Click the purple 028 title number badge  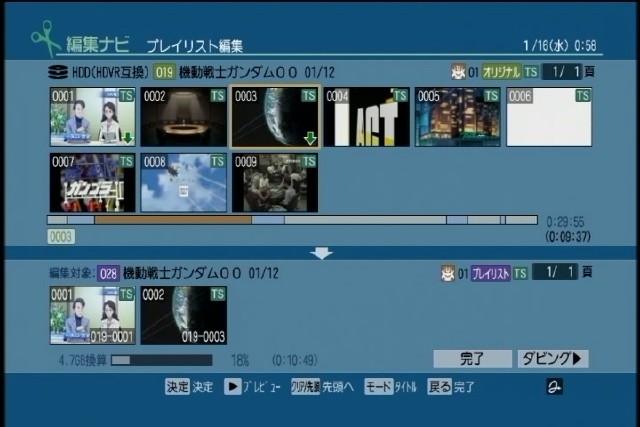[x=108, y=273]
